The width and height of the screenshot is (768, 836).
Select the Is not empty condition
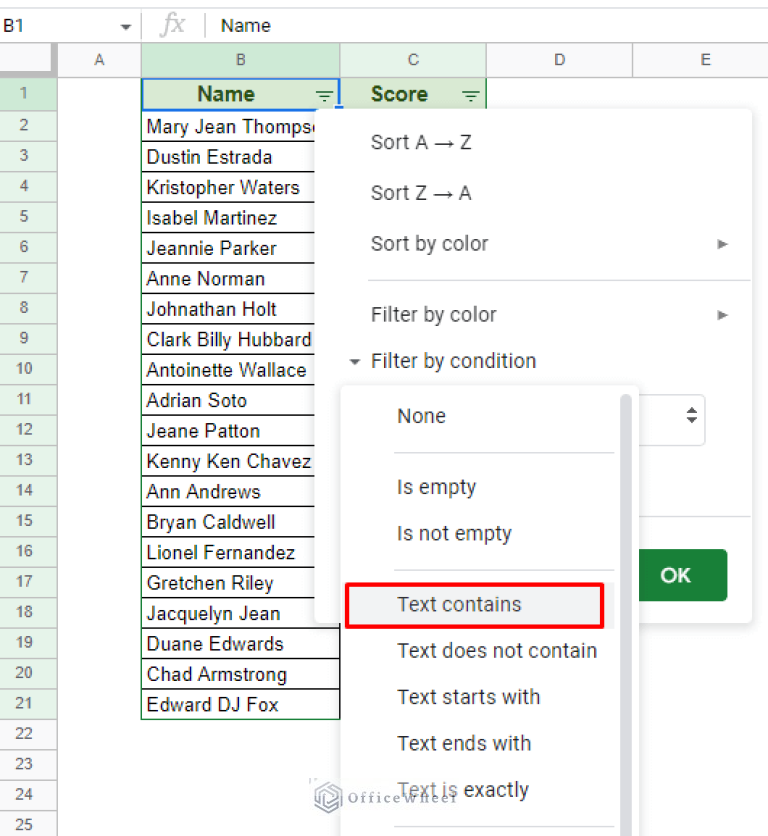point(454,533)
